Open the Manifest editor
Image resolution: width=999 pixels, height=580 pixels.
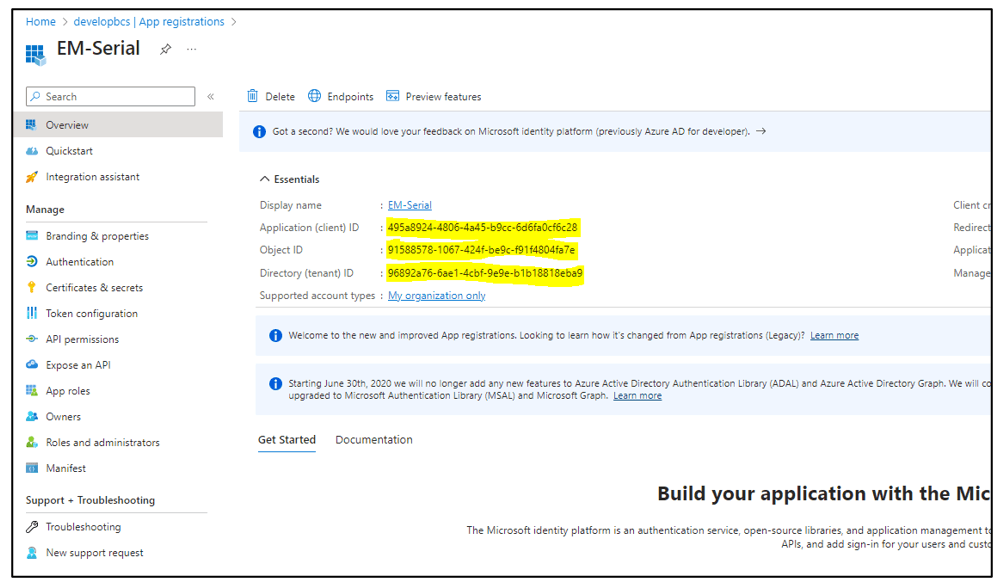[66, 469]
